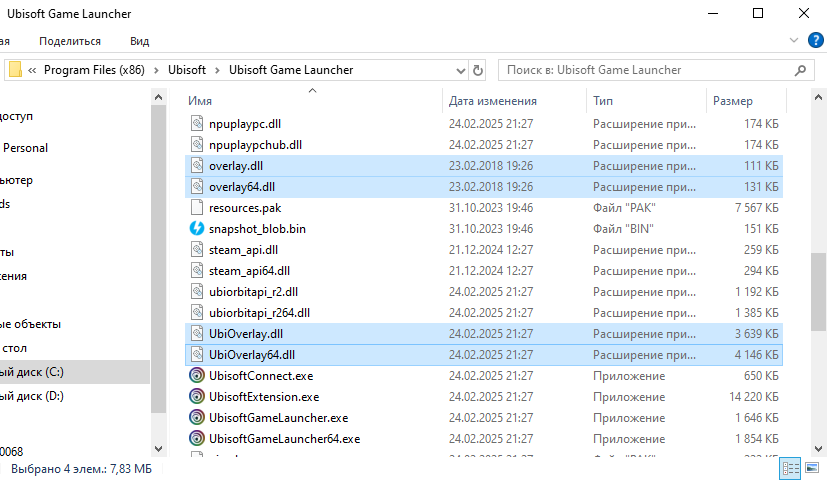Select the steam_api64.dll file name

249,271
